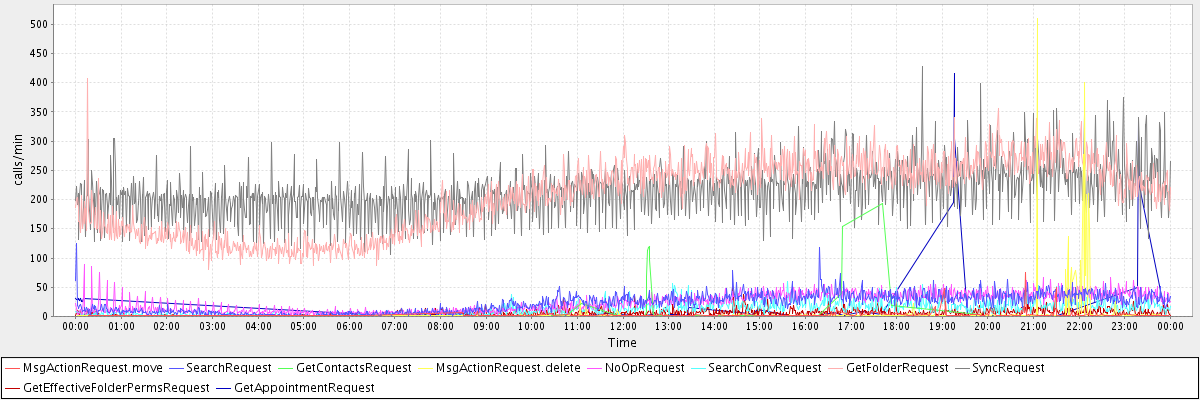This screenshot has height=400, width=1200.
Task: Select the GetFolderRequest legend label
Action: coord(896,368)
